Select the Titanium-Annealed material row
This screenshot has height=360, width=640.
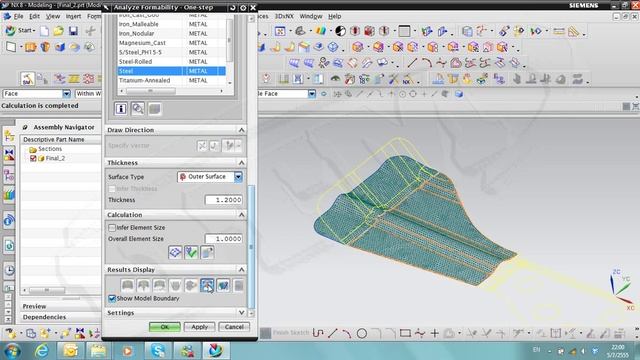point(171,80)
